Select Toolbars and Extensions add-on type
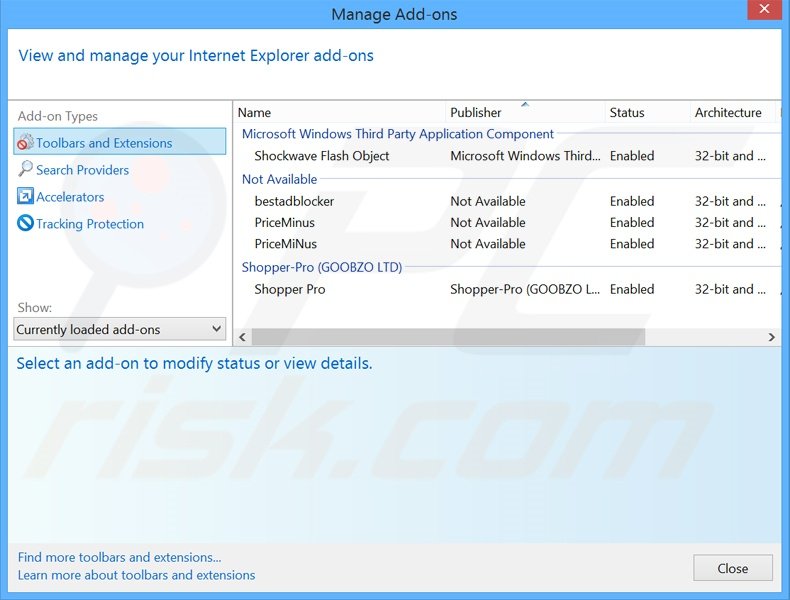Image resolution: width=790 pixels, height=600 pixels. point(120,143)
